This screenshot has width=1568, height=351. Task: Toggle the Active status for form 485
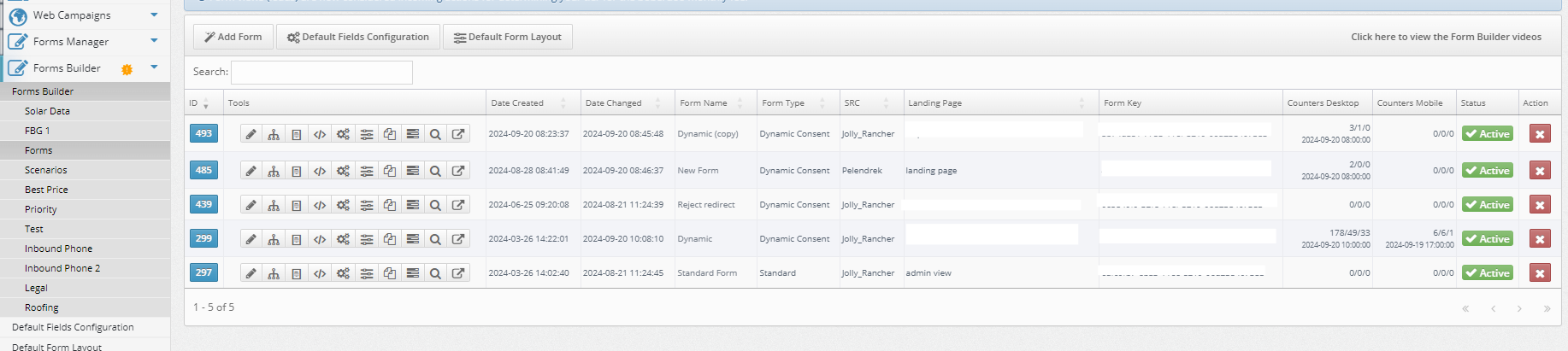[x=1487, y=171]
